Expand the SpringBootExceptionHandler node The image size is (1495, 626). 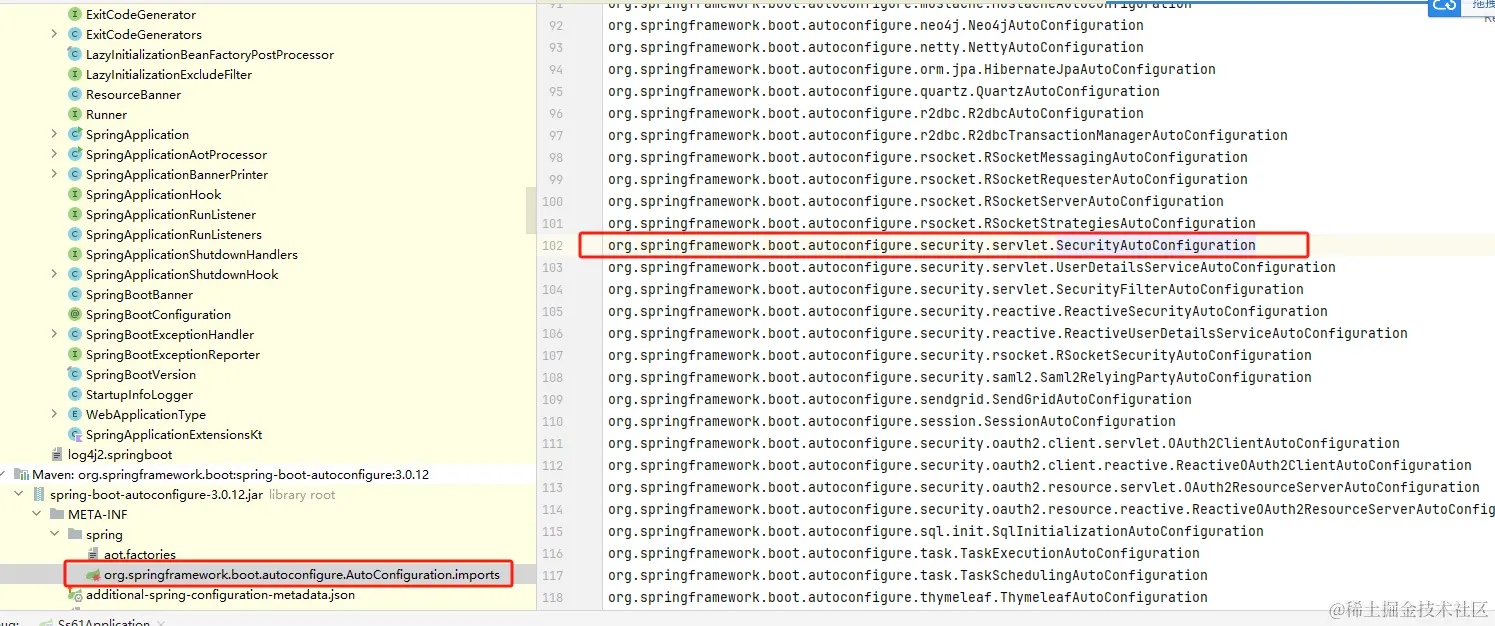tap(54, 335)
